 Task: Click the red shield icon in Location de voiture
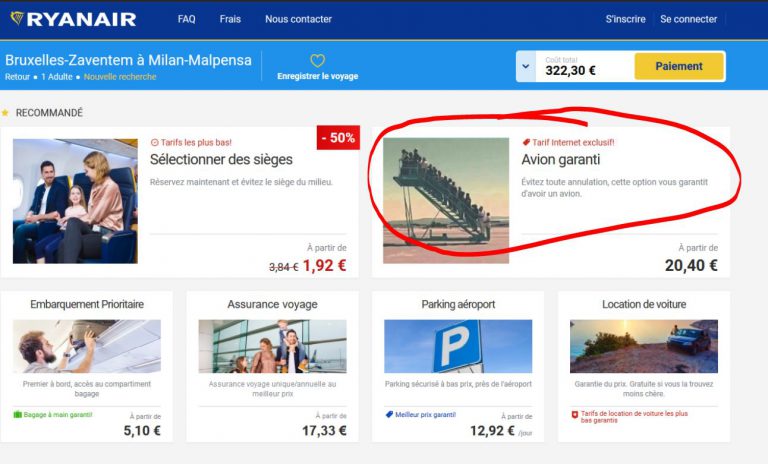[575, 415]
